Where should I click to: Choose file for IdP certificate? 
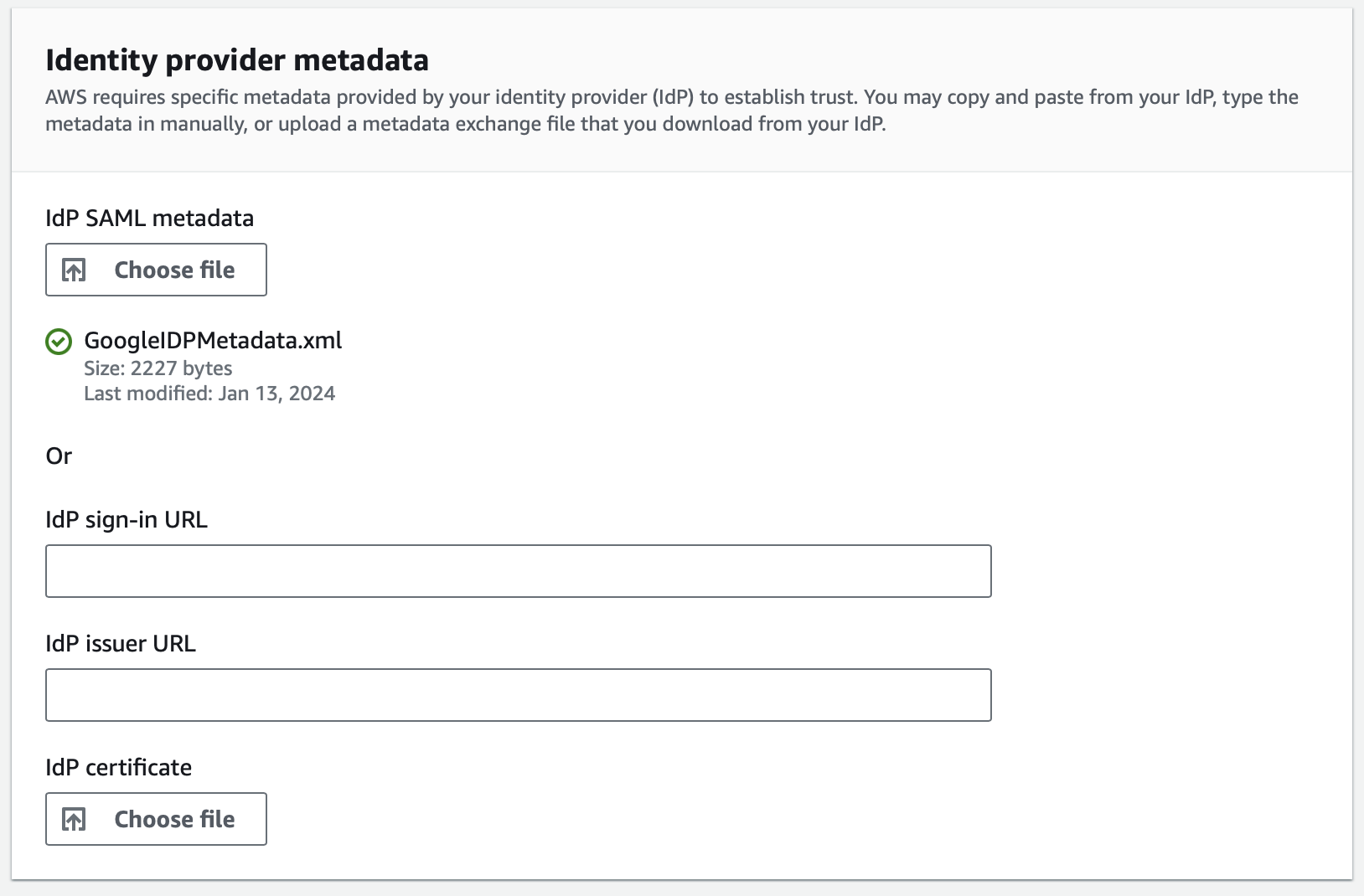coord(156,819)
